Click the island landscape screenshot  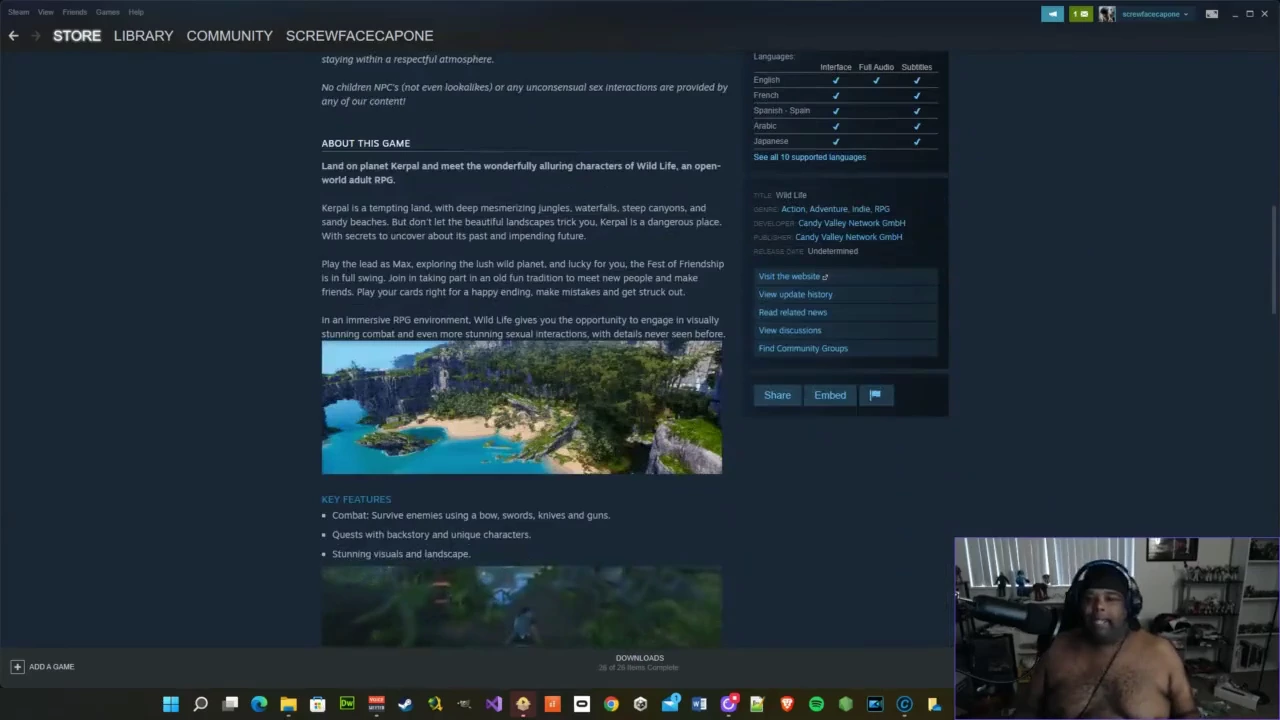click(521, 407)
